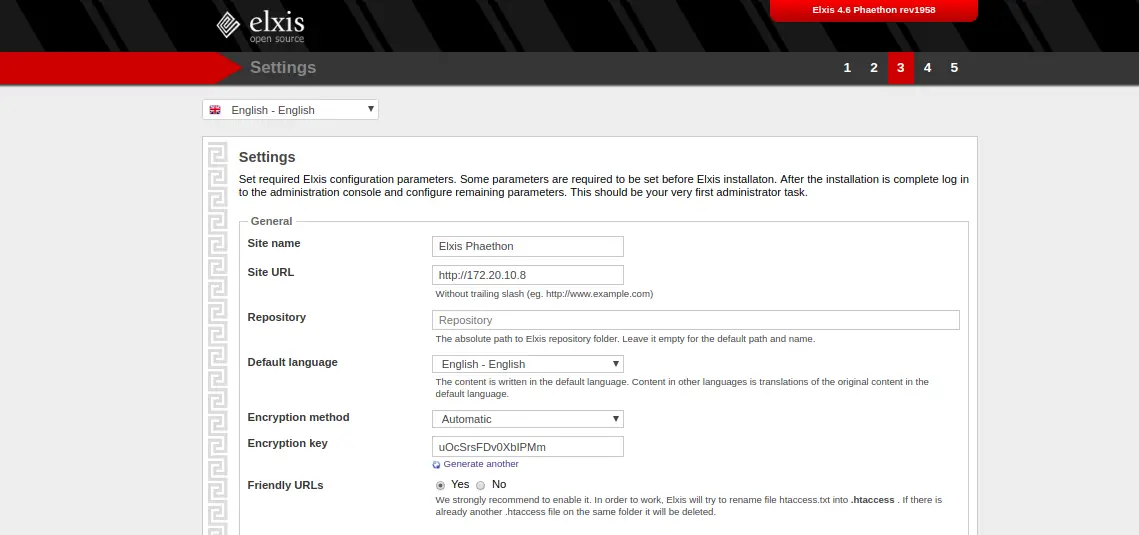Open the installer language dropdown
Image resolution: width=1139 pixels, height=535 pixels.
(x=291, y=110)
